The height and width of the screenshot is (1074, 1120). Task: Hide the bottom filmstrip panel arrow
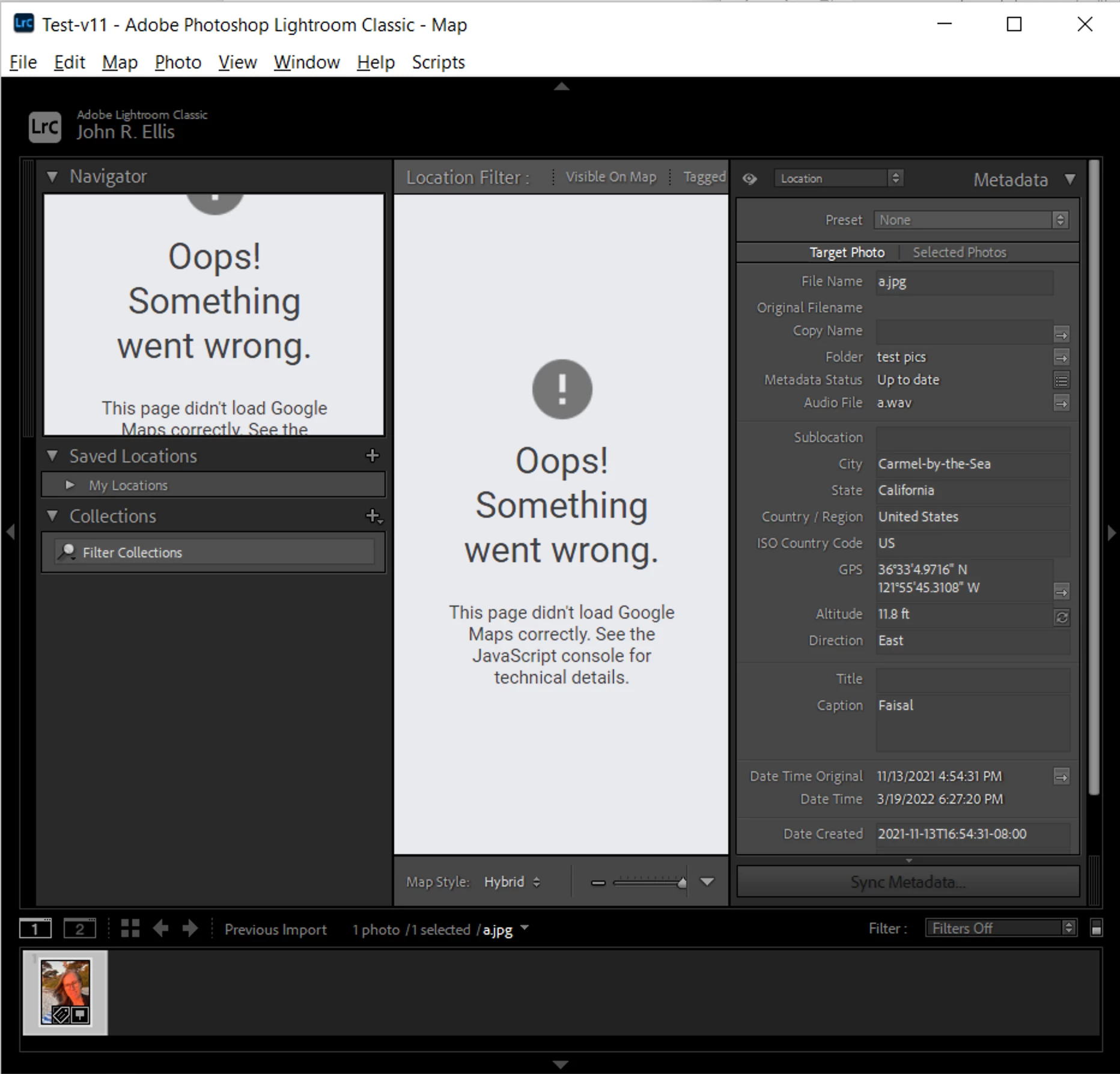(x=561, y=1064)
